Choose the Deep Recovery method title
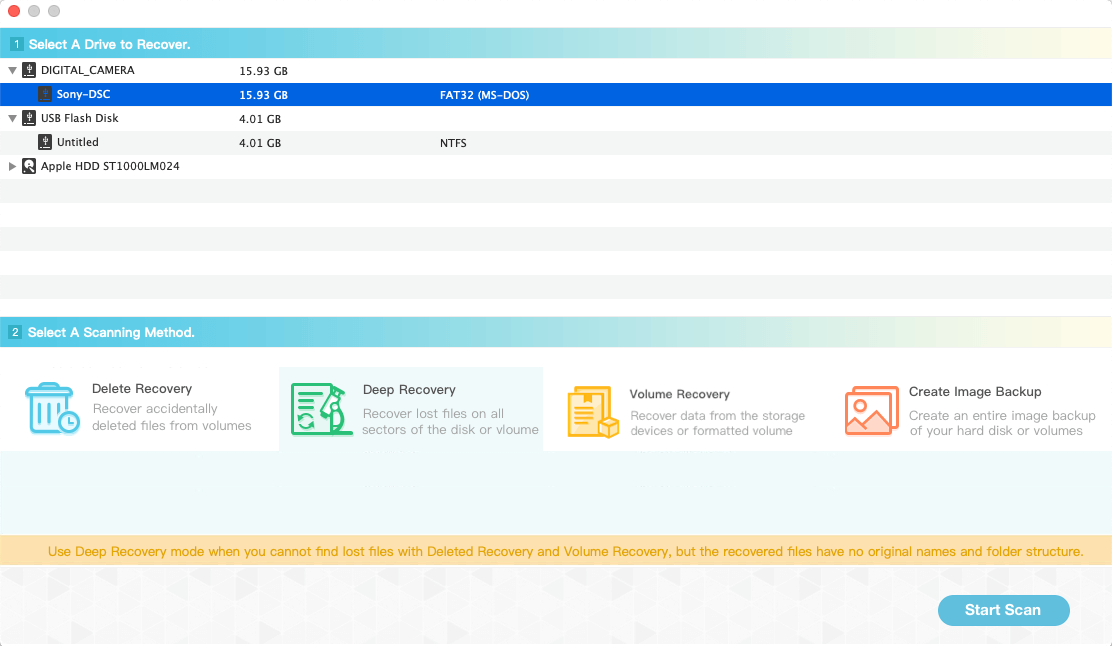 click(409, 389)
